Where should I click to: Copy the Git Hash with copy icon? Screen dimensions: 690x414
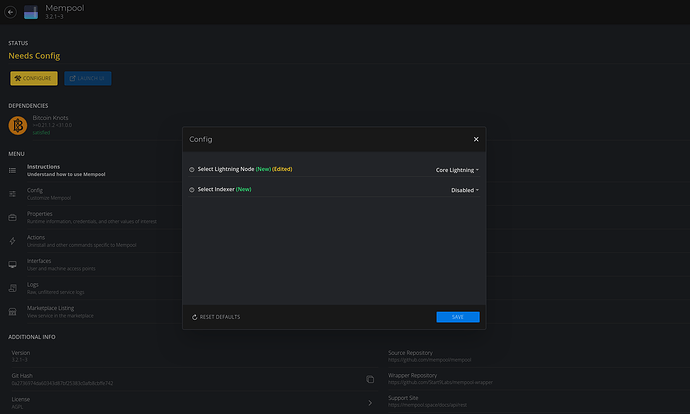coord(370,380)
